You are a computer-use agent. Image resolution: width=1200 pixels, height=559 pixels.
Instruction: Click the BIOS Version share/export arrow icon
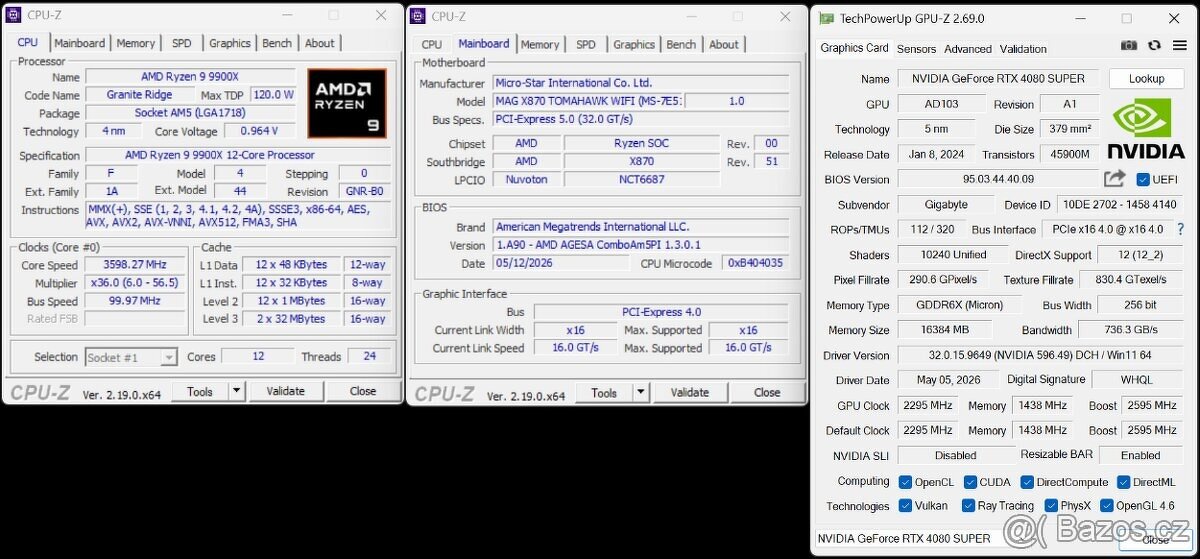1114,179
